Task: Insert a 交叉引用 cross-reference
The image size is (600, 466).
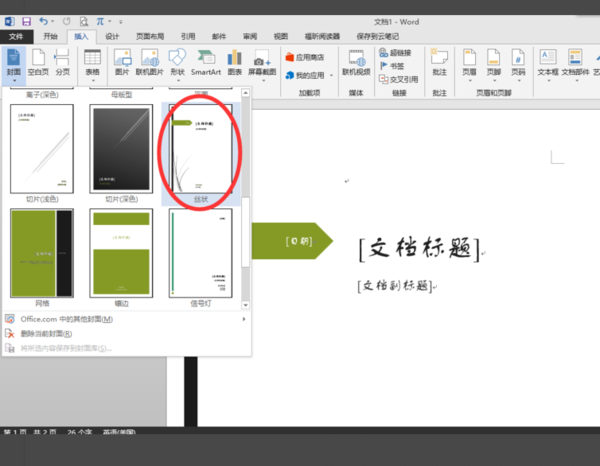Action: coord(398,79)
